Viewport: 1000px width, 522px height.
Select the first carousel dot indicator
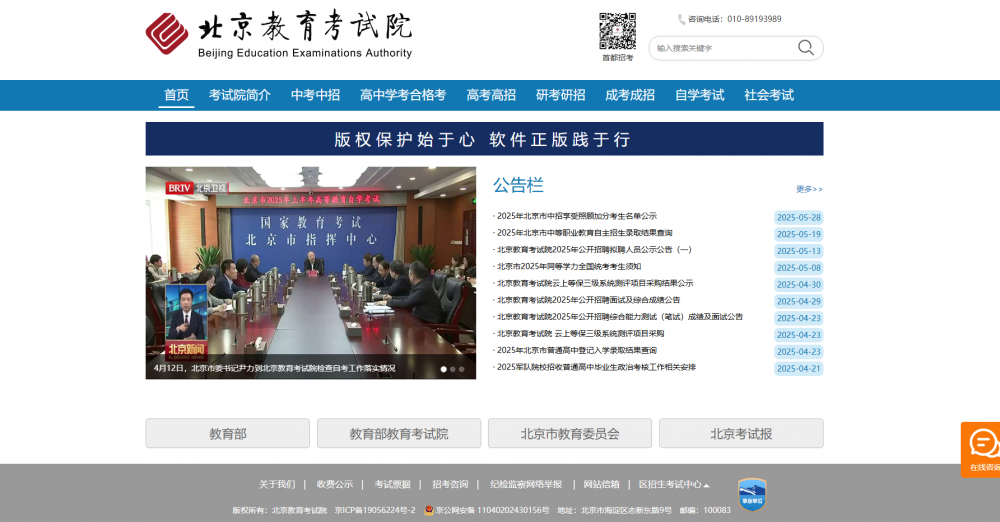pyautogui.click(x=444, y=369)
